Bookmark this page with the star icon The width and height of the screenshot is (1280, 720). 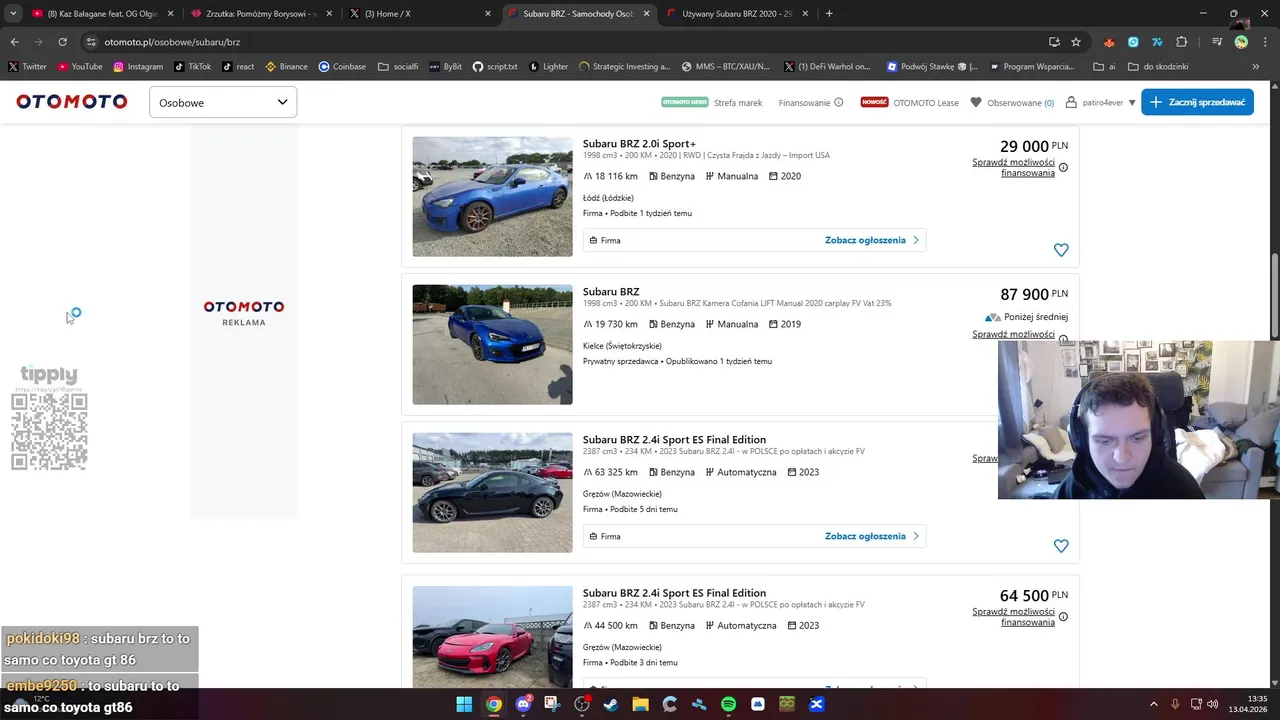coord(1076,42)
